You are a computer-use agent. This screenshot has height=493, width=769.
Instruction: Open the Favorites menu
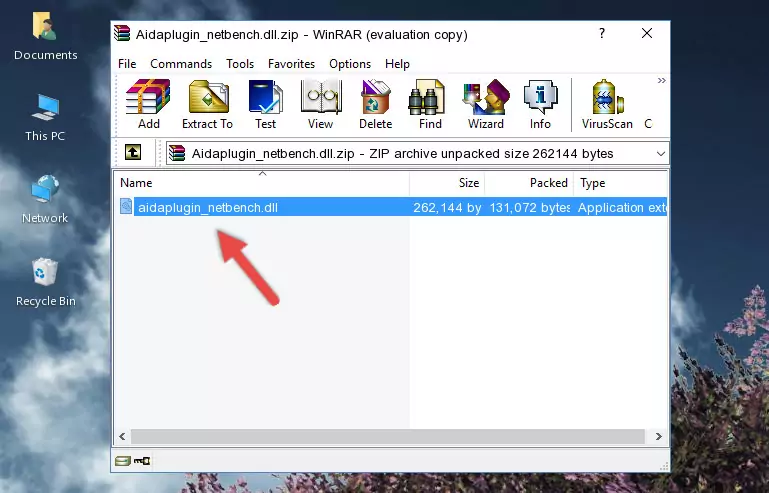coord(291,64)
